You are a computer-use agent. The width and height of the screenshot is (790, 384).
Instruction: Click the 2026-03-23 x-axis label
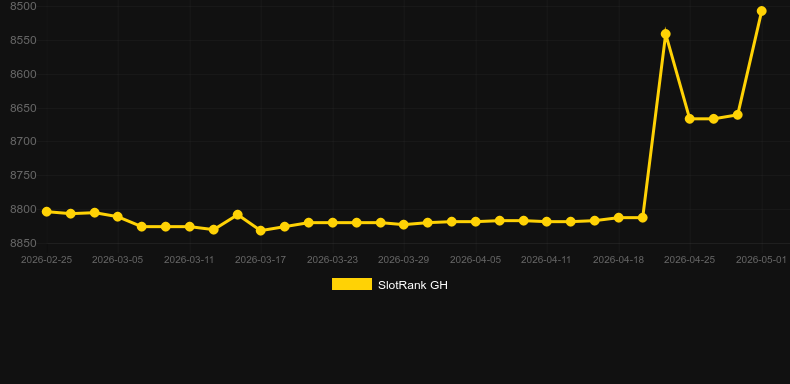pos(333,260)
